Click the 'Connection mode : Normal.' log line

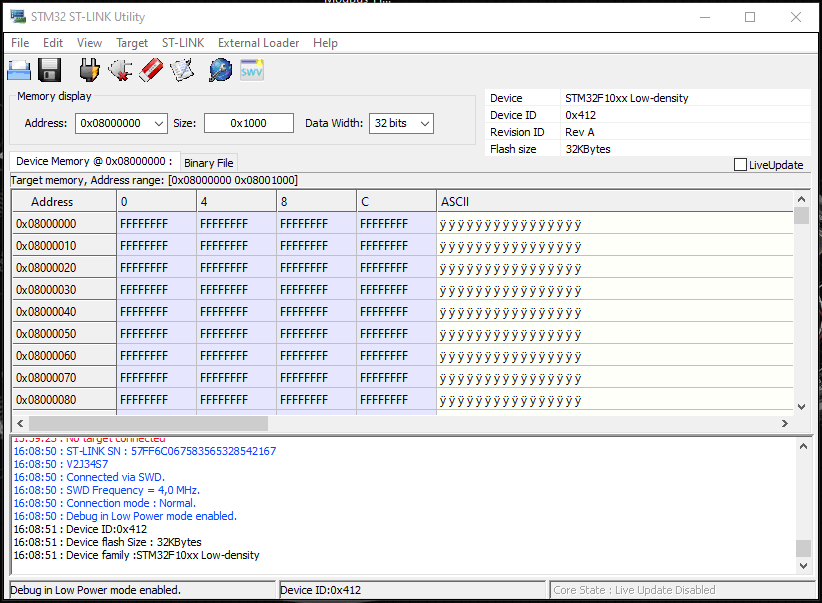104,503
